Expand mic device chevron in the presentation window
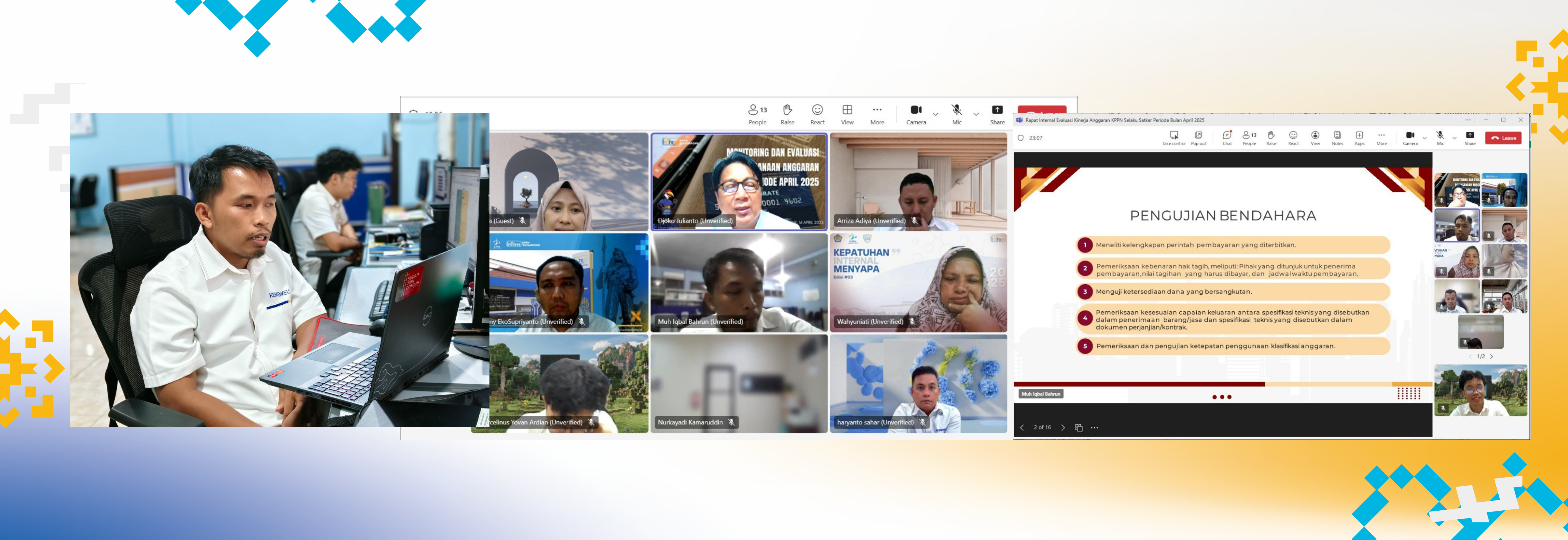The width and height of the screenshot is (1568, 540). click(1454, 138)
